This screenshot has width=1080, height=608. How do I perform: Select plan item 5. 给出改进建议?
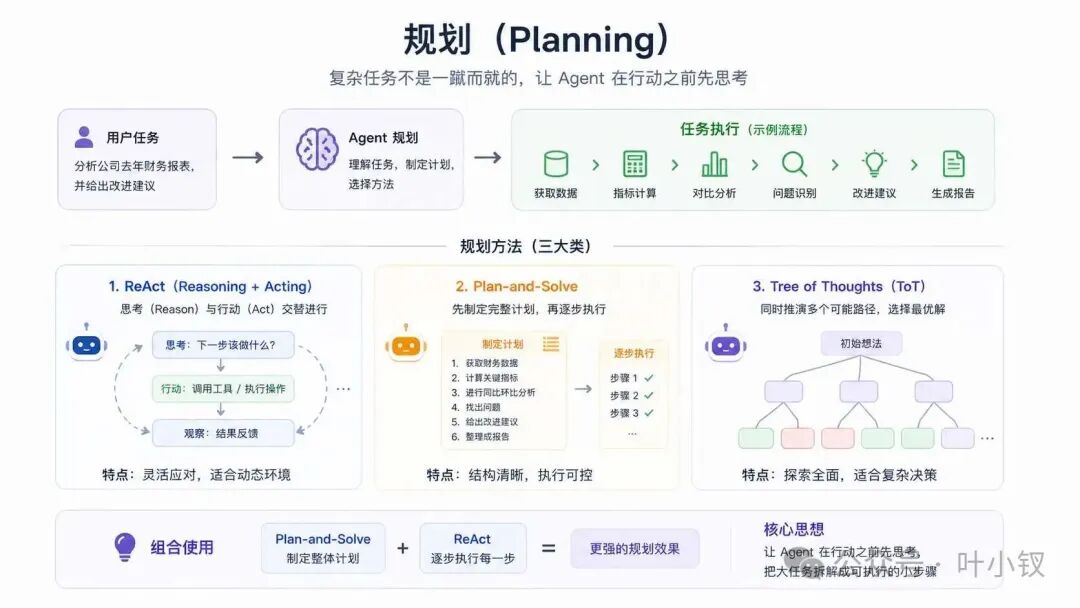[485, 421]
